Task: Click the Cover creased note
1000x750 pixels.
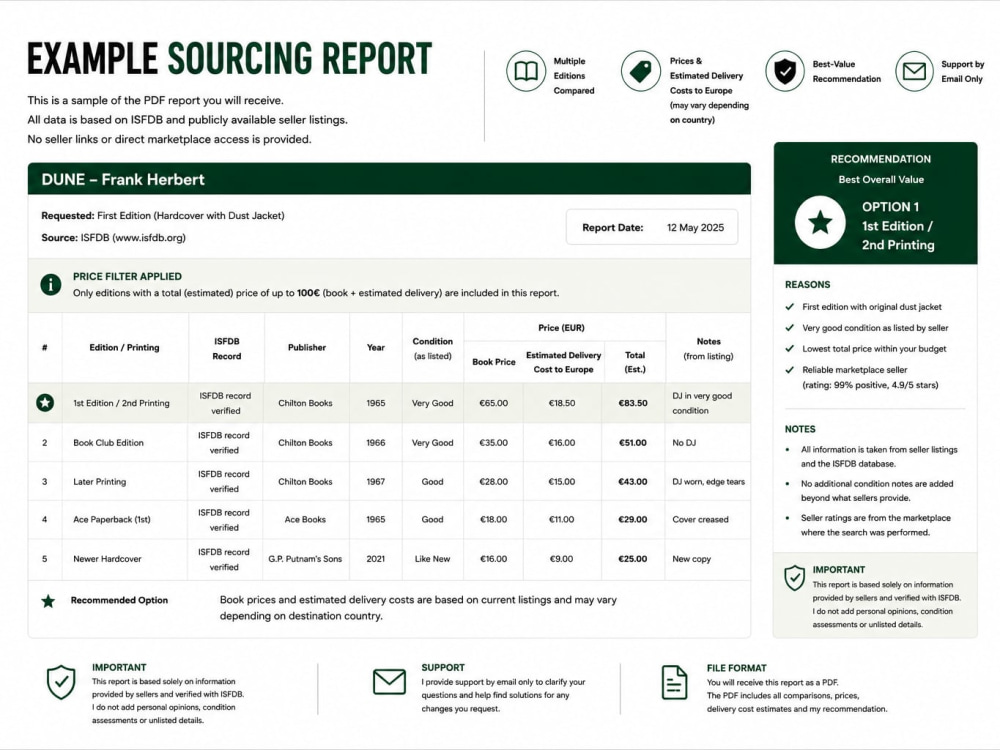Action: (700, 520)
